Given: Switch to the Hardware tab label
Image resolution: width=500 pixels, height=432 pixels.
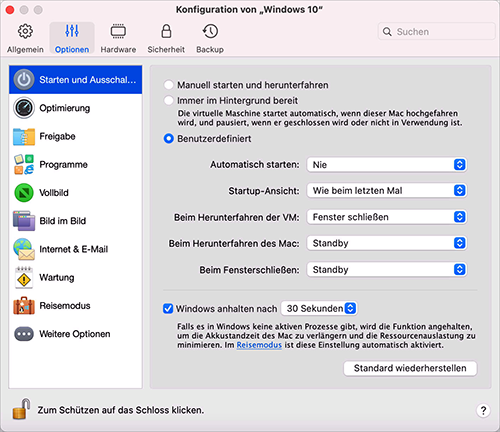Looking at the screenshot, I should (x=118, y=50).
